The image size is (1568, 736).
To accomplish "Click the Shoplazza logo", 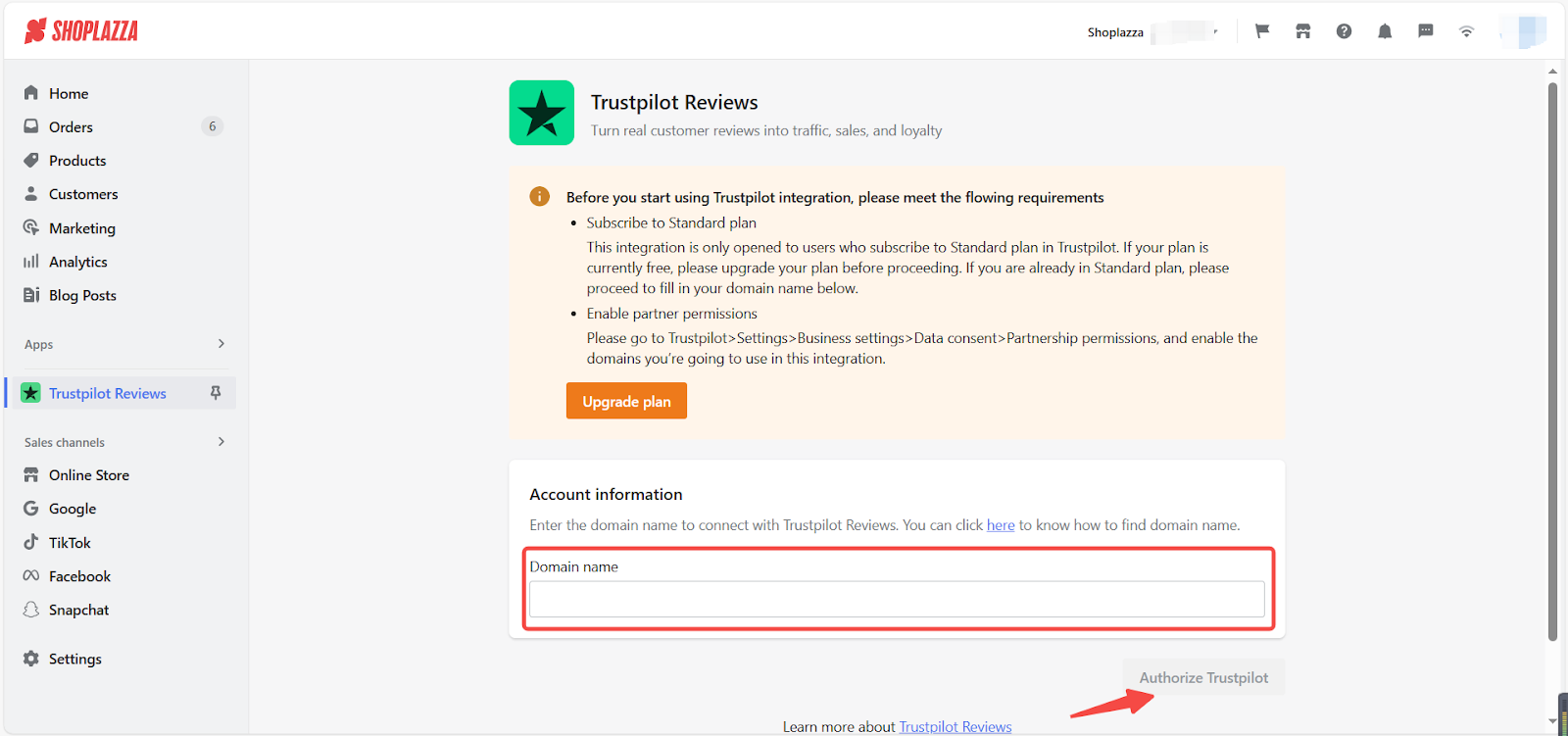I will pyautogui.click(x=81, y=31).
